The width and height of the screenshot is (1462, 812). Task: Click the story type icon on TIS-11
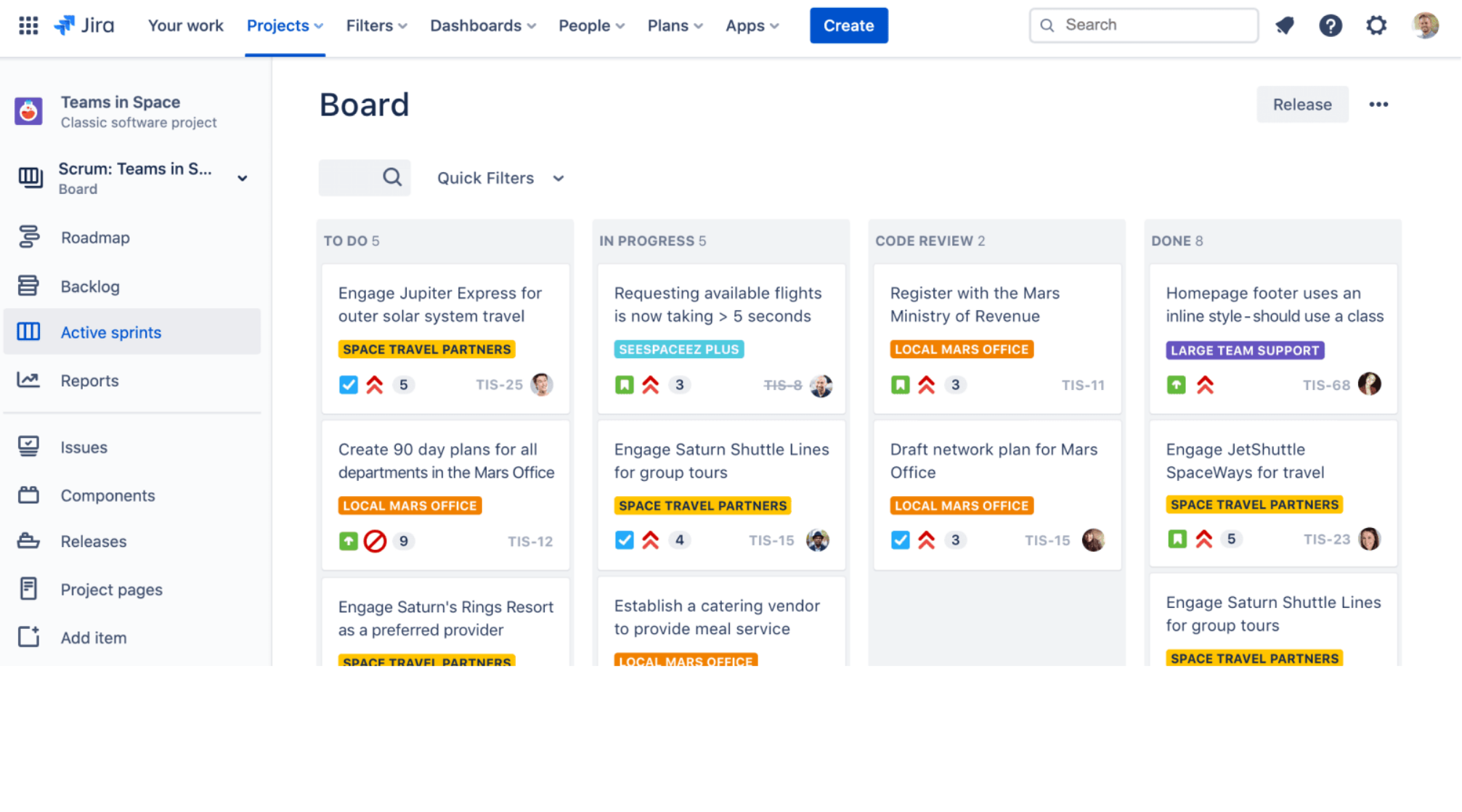click(x=900, y=385)
